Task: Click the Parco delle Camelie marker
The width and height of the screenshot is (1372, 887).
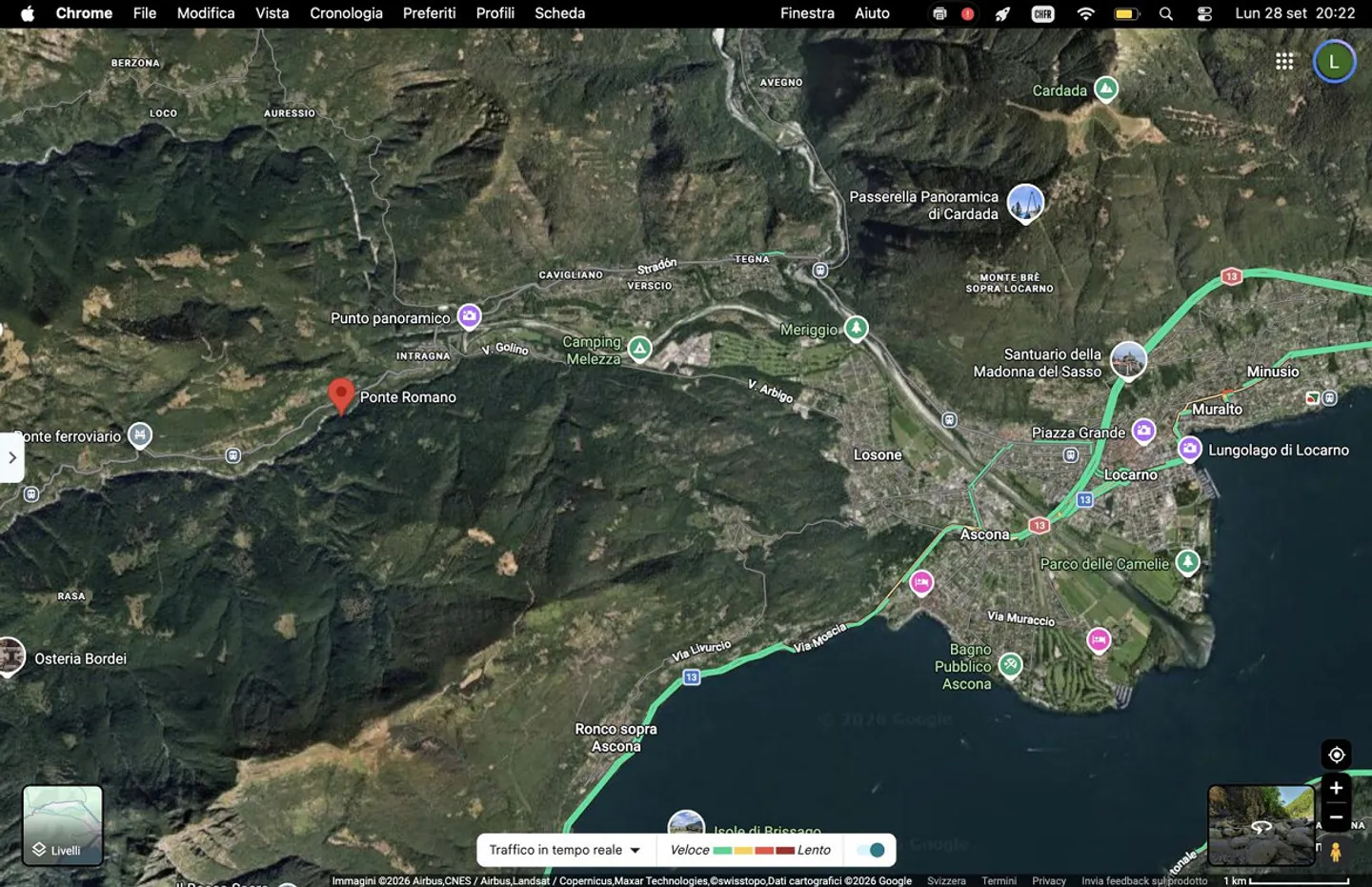Action: (1187, 562)
